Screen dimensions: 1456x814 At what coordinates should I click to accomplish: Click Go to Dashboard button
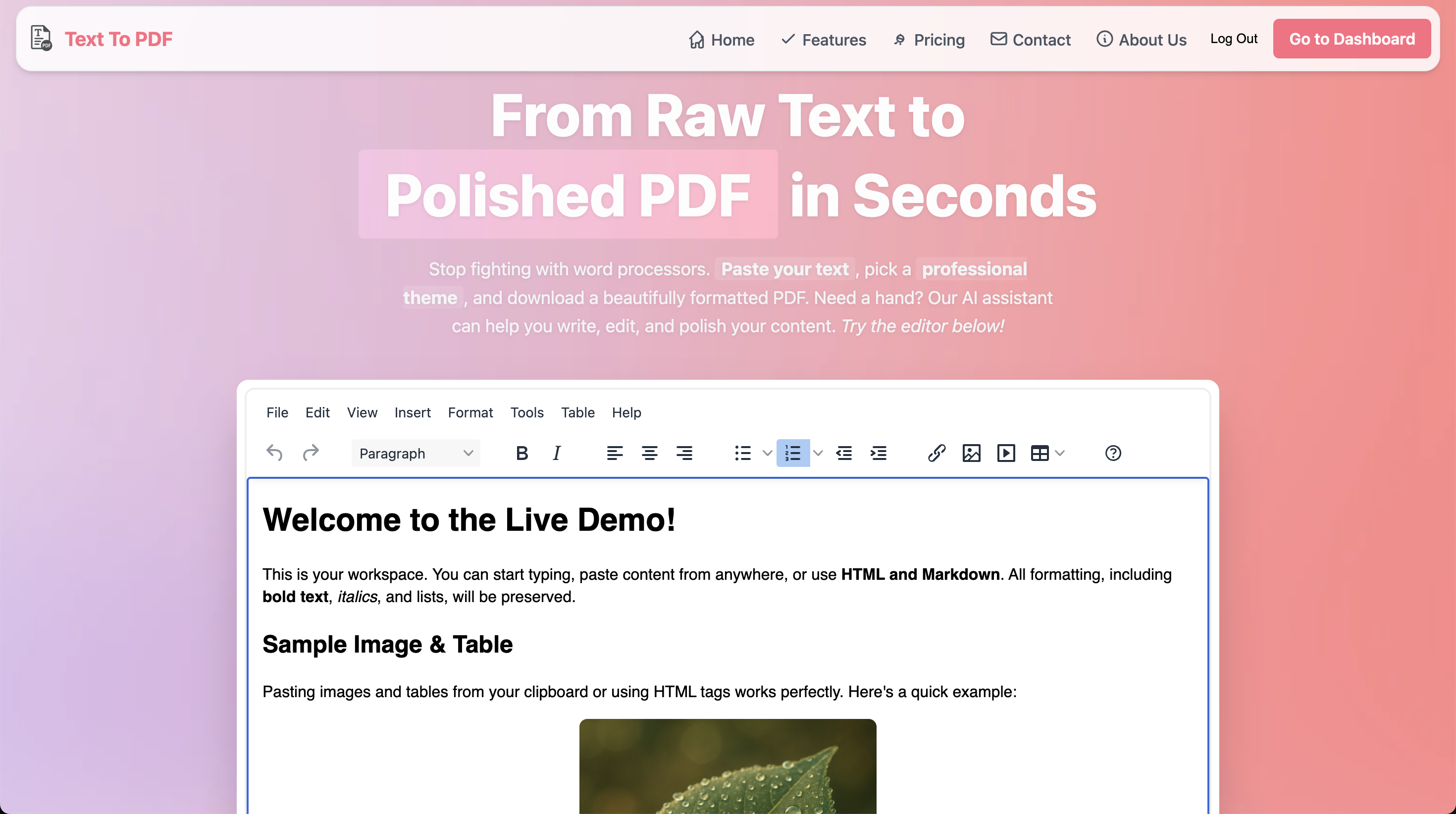click(x=1352, y=39)
